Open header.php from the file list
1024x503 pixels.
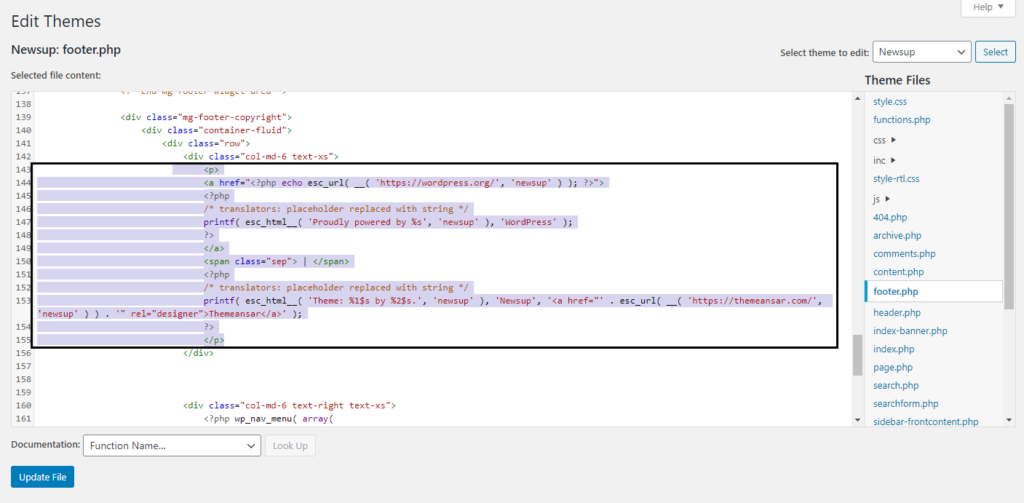pos(897,312)
